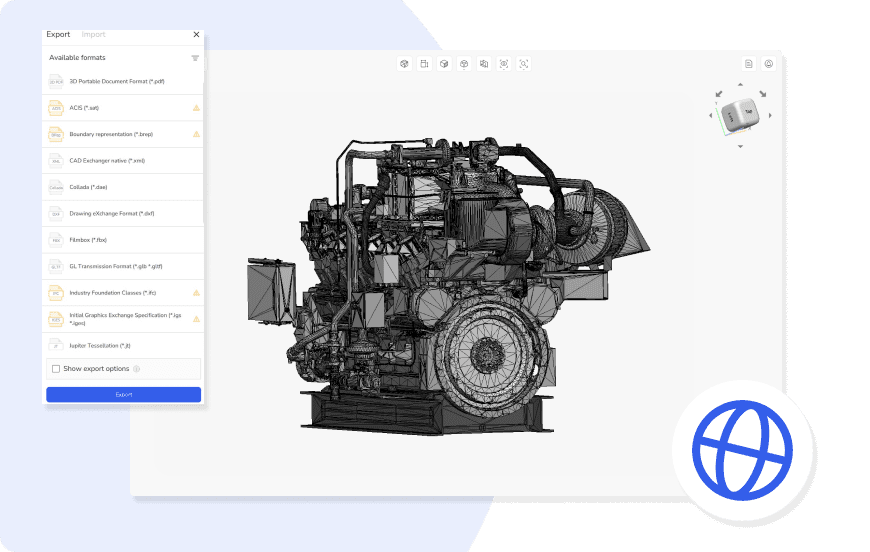The width and height of the screenshot is (870, 552).
Task: Switch to the Import tab
Action: click(93, 34)
